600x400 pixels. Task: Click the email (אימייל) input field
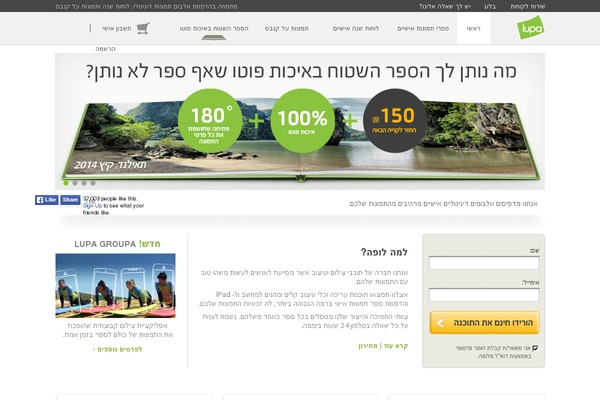coord(484,295)
